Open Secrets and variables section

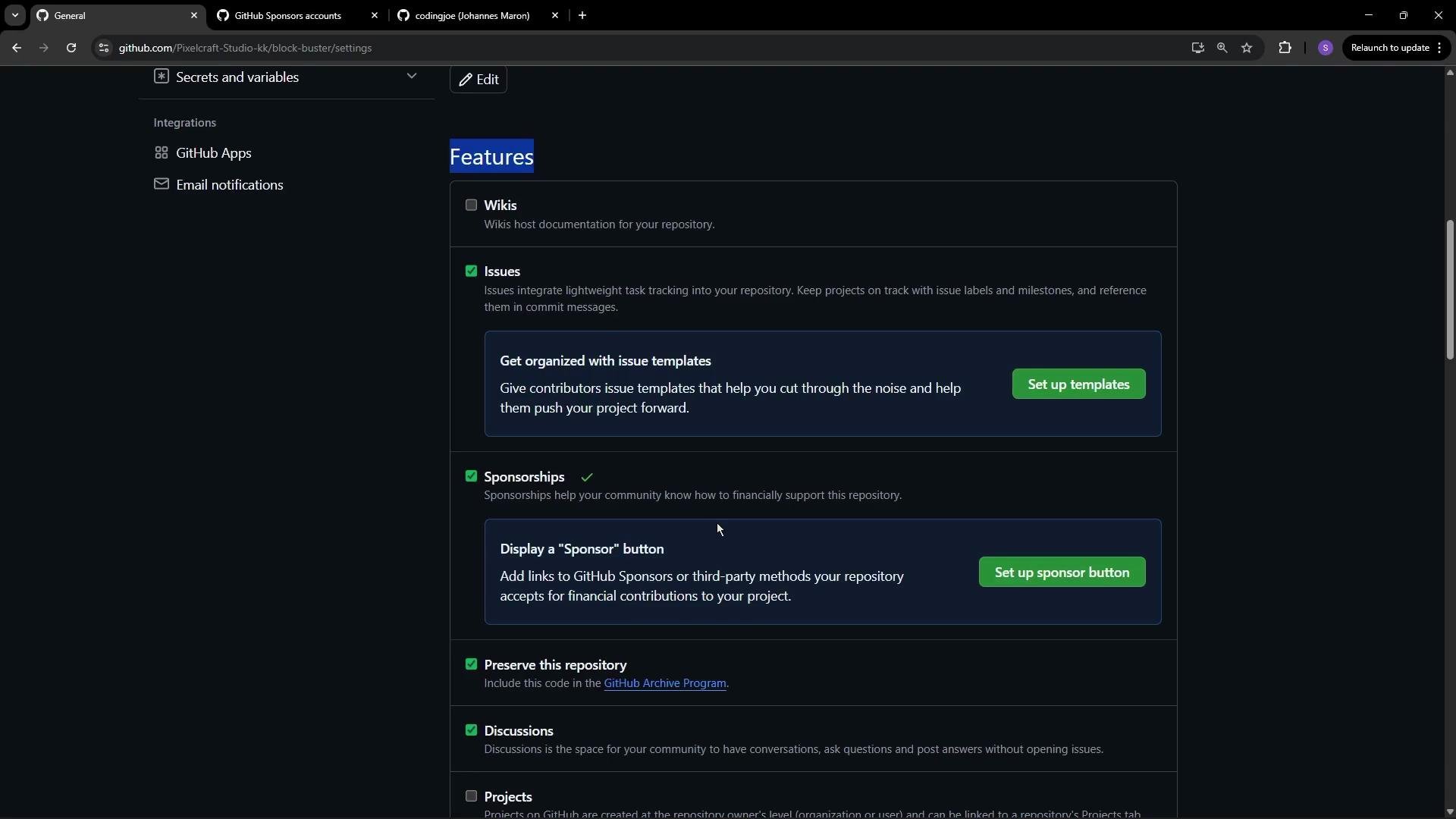287,77
